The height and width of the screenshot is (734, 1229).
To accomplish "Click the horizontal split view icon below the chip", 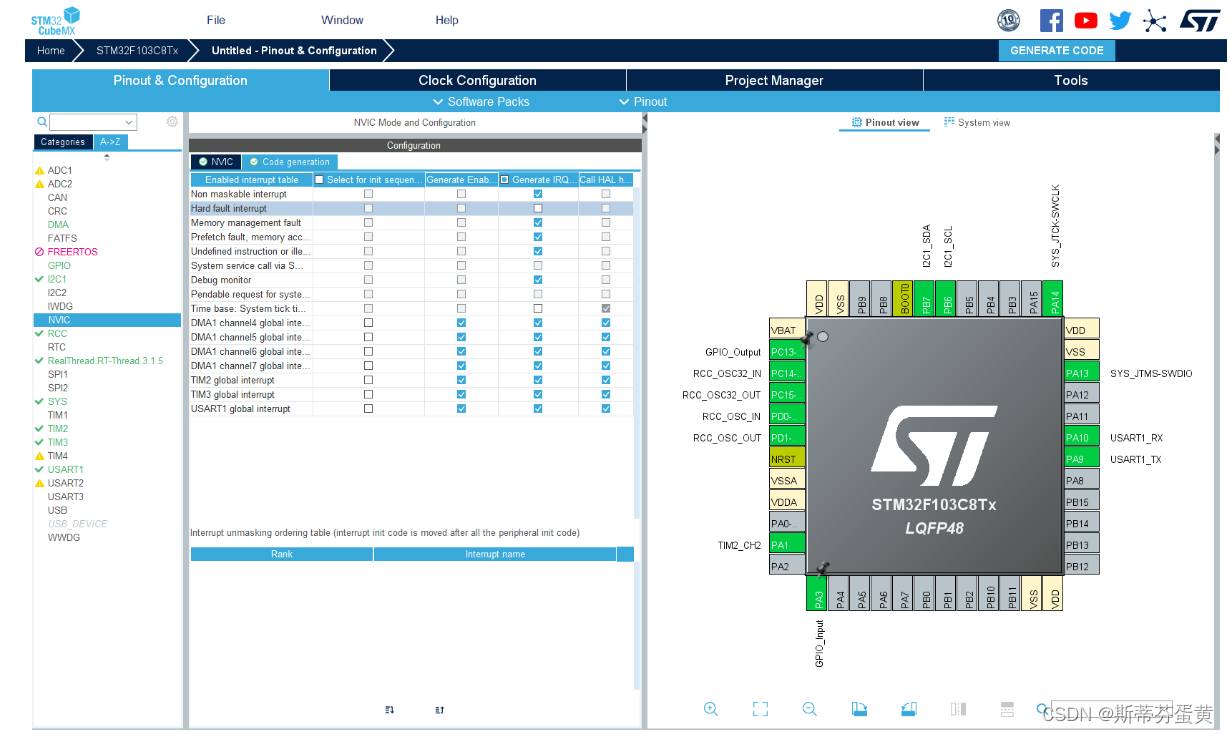I will click(1008, 709).
